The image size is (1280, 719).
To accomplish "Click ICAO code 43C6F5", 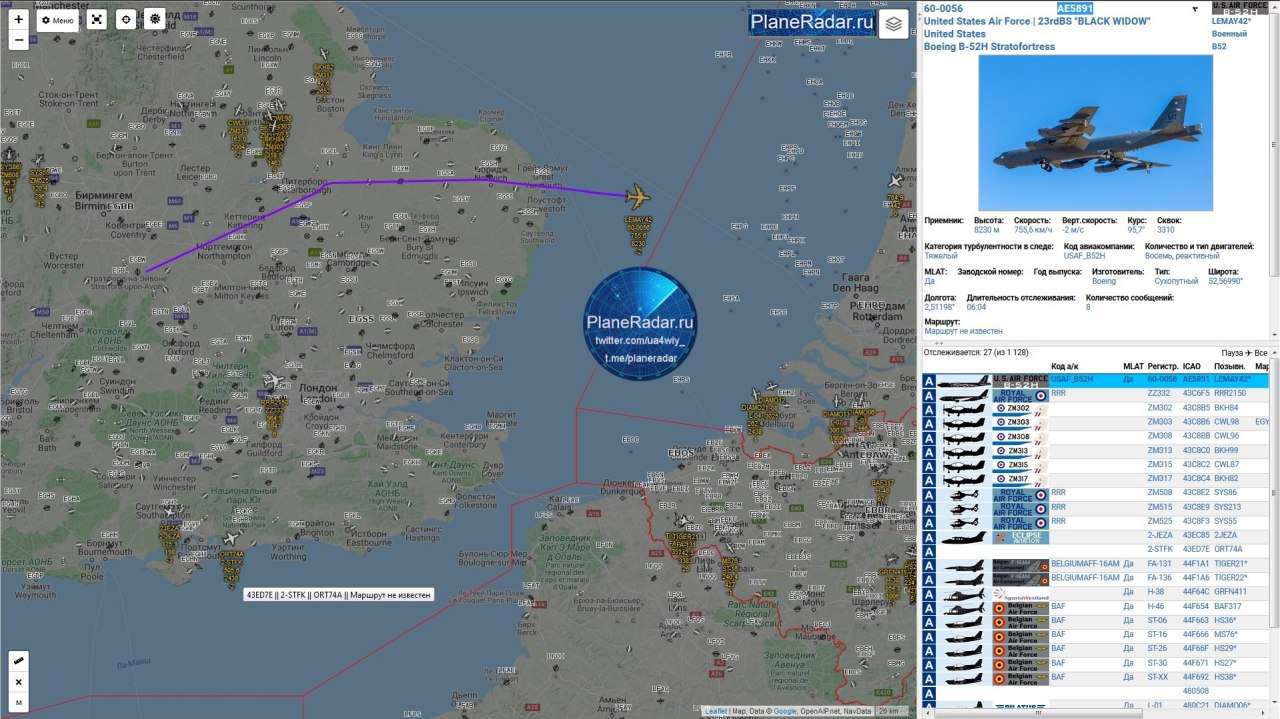I will [x=1196, y=394].
